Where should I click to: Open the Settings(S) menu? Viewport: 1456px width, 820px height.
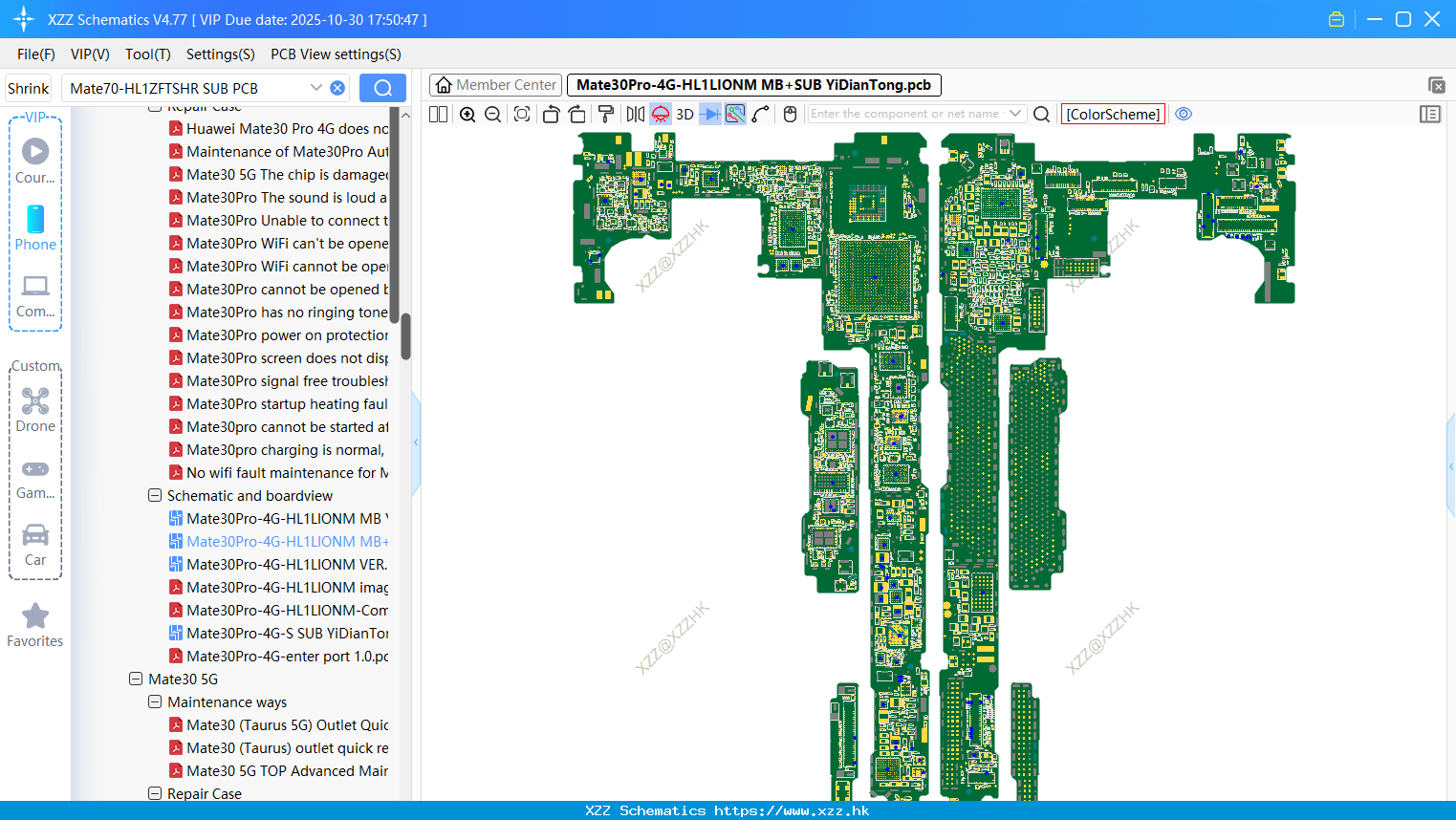220,54
